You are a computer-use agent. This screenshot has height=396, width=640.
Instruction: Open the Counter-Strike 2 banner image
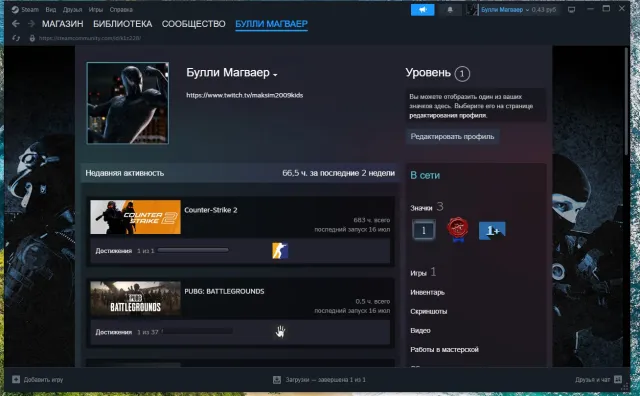136,217
